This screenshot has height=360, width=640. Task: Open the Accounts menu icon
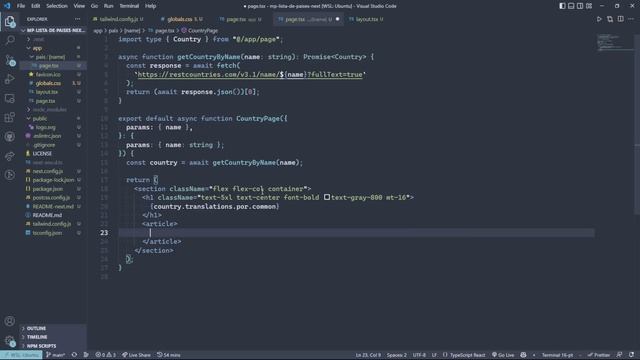[10, 321]
